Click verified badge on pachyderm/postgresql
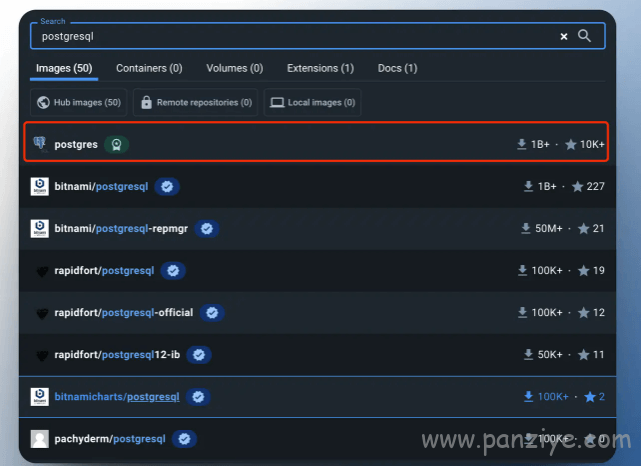 click(x=184, y=439)
